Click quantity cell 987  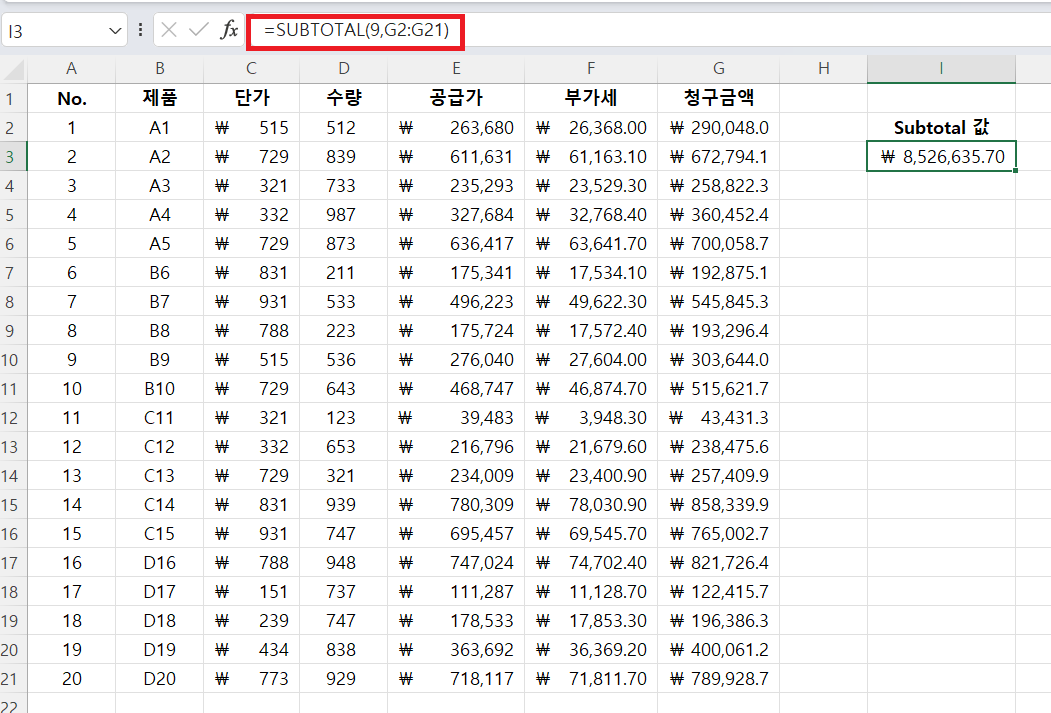pos(343,214)
